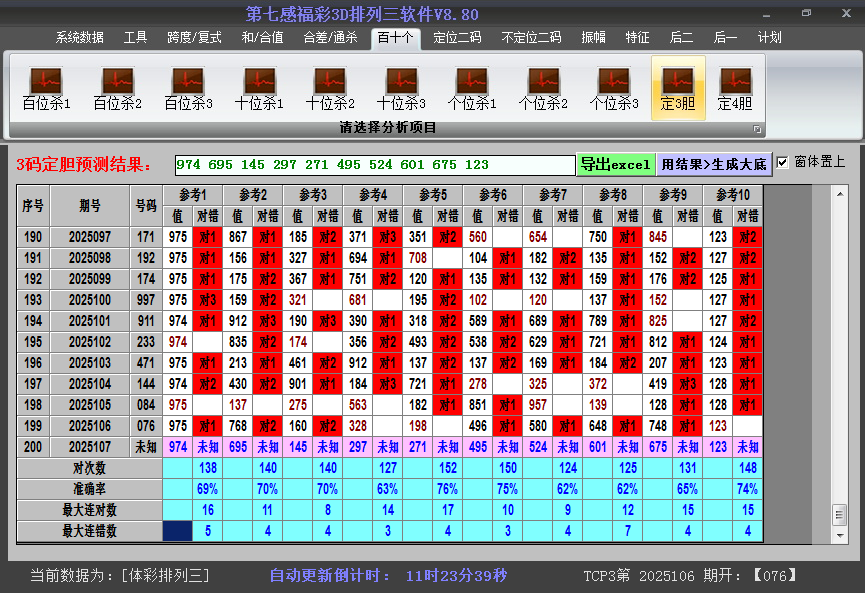Click the 序号 column header

click(33, 205)
